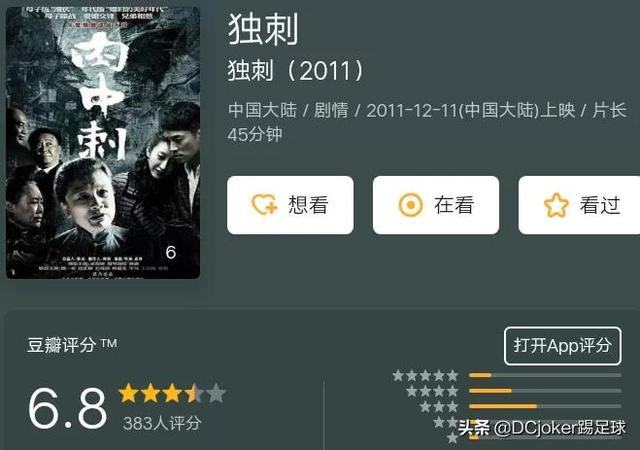The image size is (640, 450).
Task: Open the 独刺 movie poster thumbnail
Action: point(103,143)
